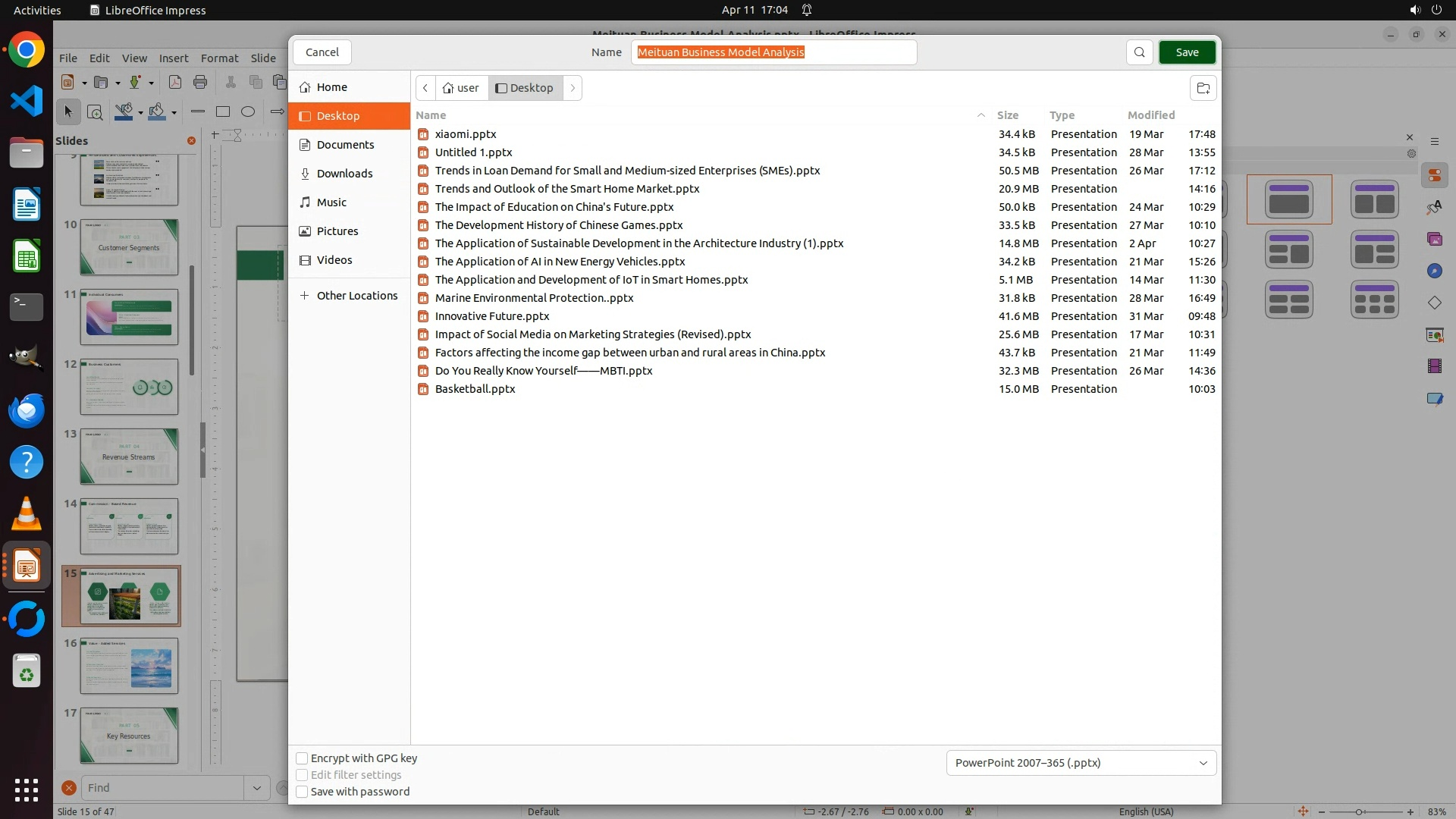This screenshot has height=819, width=1456.
Task: Enable Encrypt with GPG key
Action: point(302,758)
